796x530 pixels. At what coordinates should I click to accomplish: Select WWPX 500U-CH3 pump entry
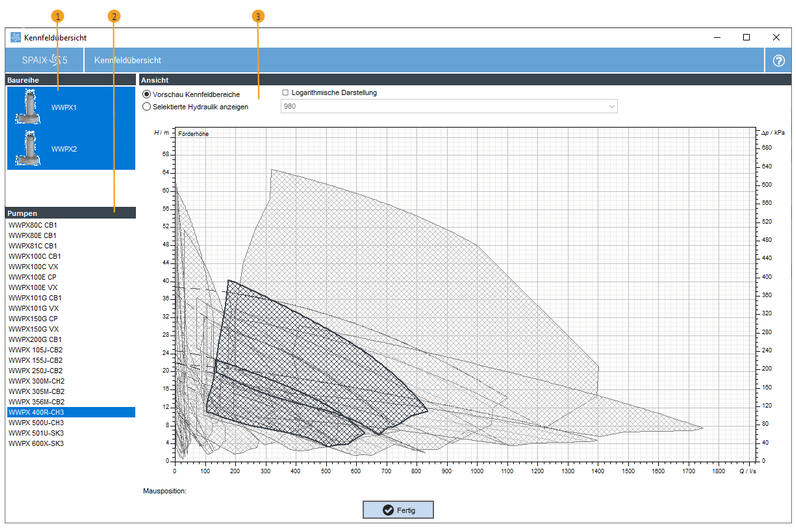[36, 422]
